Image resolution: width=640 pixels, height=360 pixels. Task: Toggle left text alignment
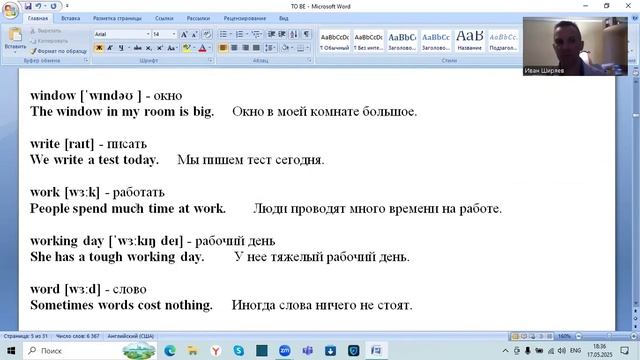pyautogui.click(x=223, y=48)
